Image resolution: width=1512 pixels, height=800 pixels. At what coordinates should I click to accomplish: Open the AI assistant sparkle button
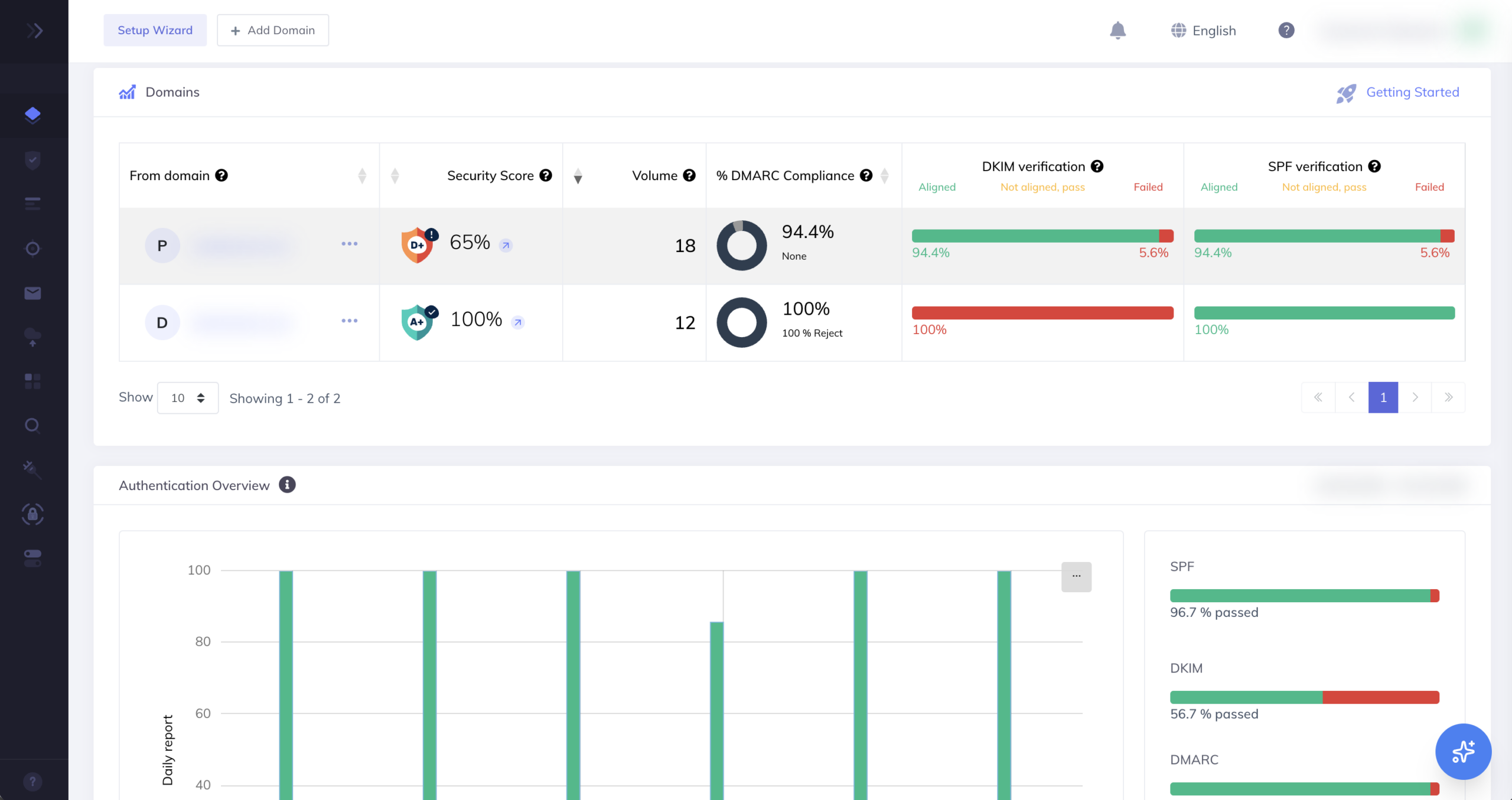point(1464,752)
